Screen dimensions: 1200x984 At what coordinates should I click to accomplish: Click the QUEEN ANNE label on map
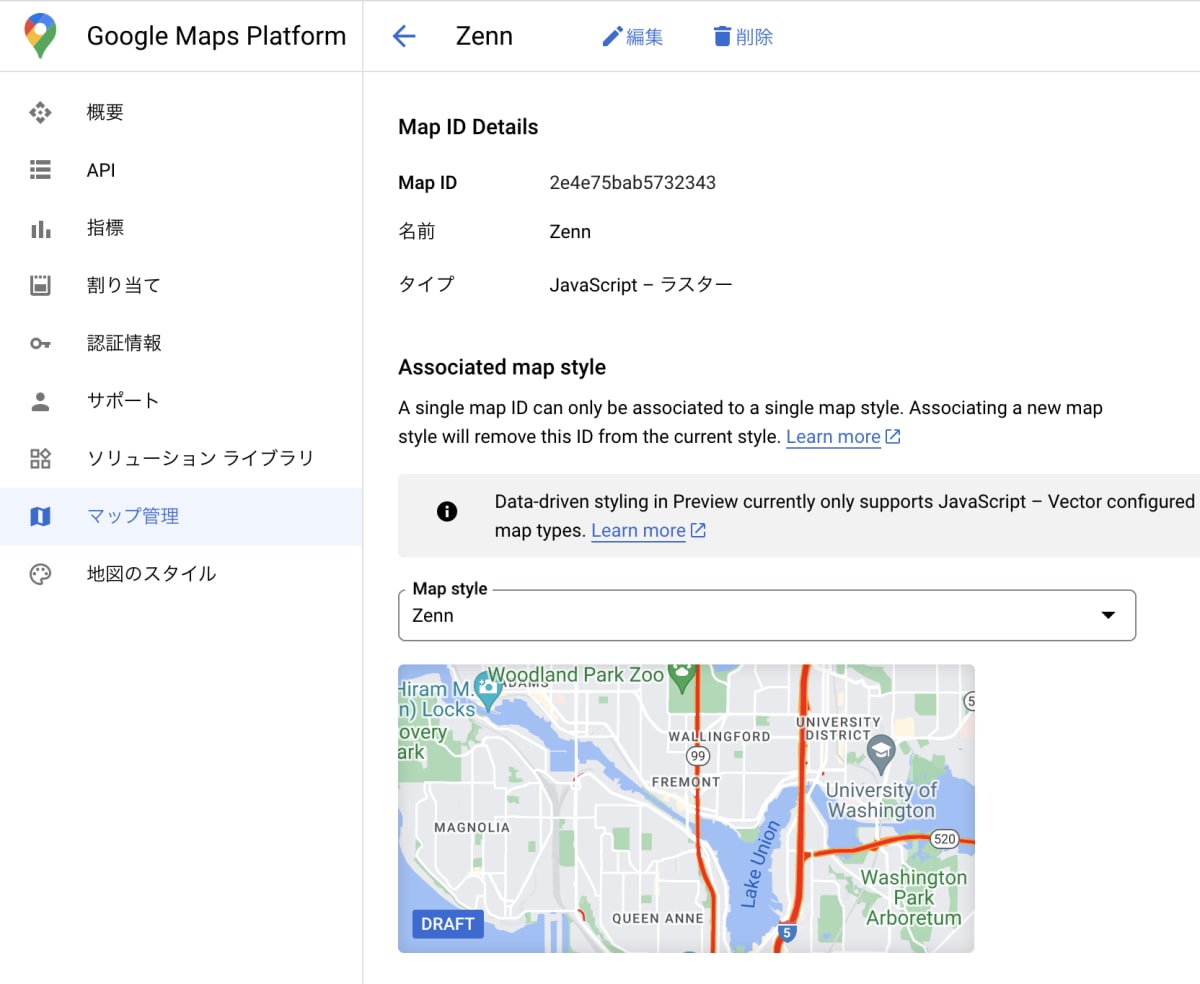point(657,918)
